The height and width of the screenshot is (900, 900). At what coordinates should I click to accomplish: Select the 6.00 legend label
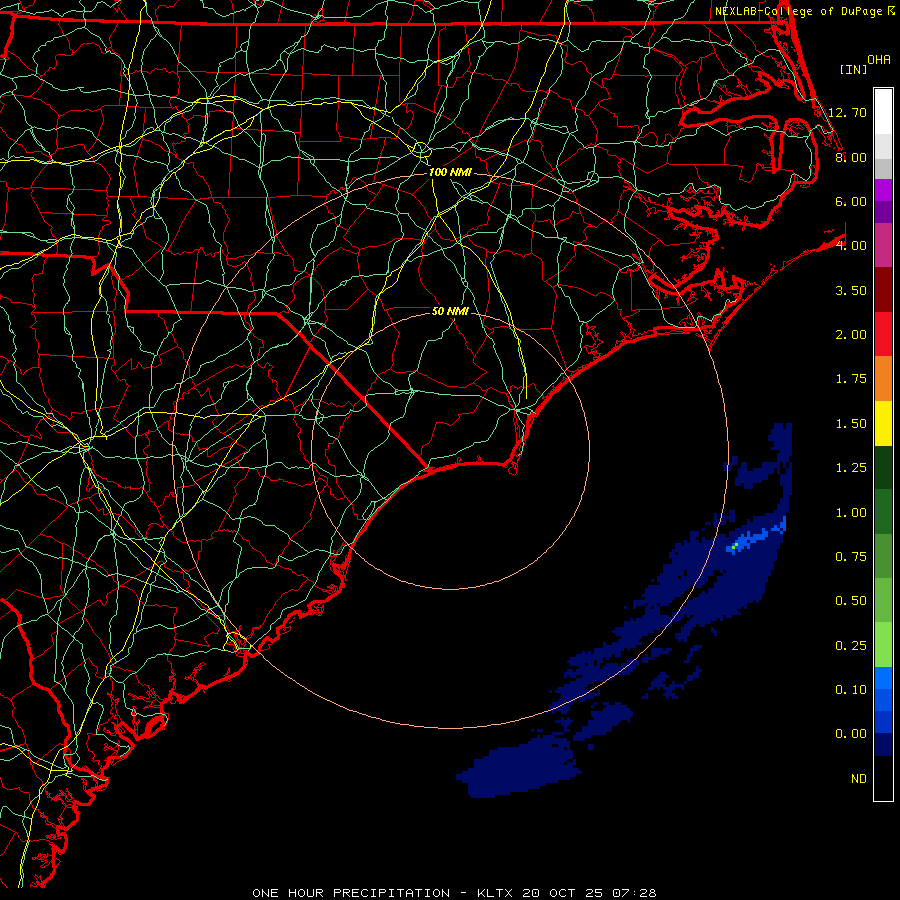click(x=851, y=201)
